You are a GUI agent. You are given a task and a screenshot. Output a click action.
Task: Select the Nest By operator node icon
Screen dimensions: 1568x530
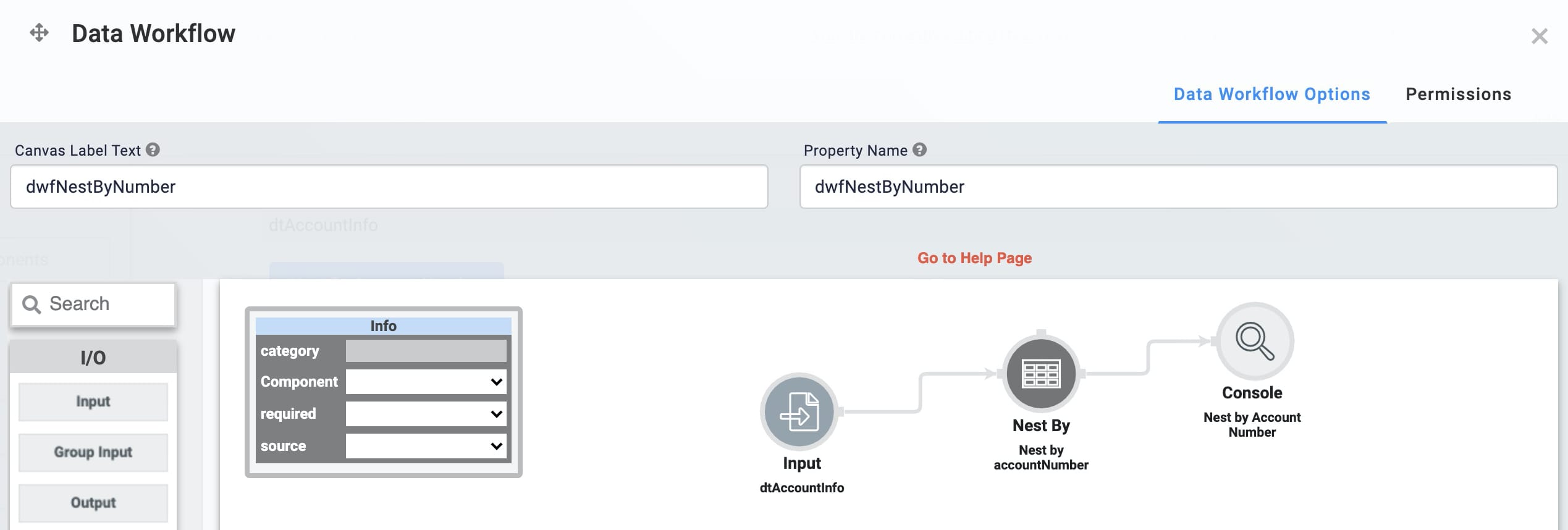[x=1041, y=374]
